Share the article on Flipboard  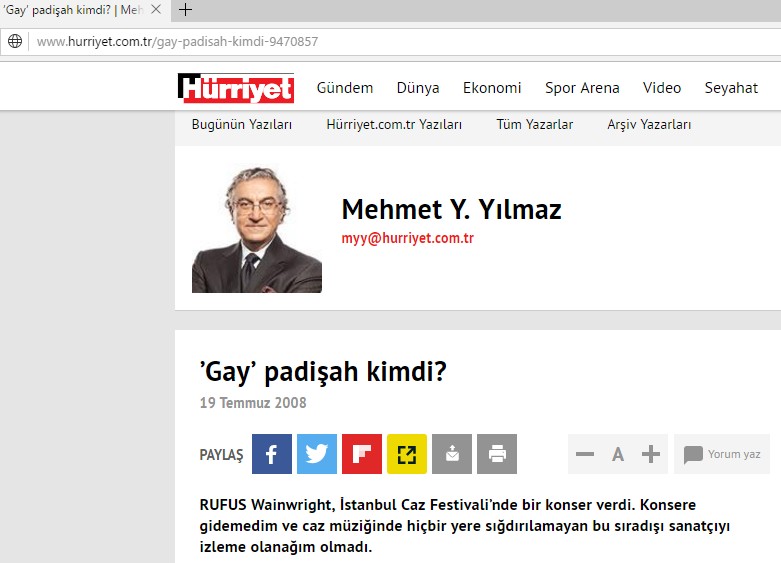[x=362, y=454]
